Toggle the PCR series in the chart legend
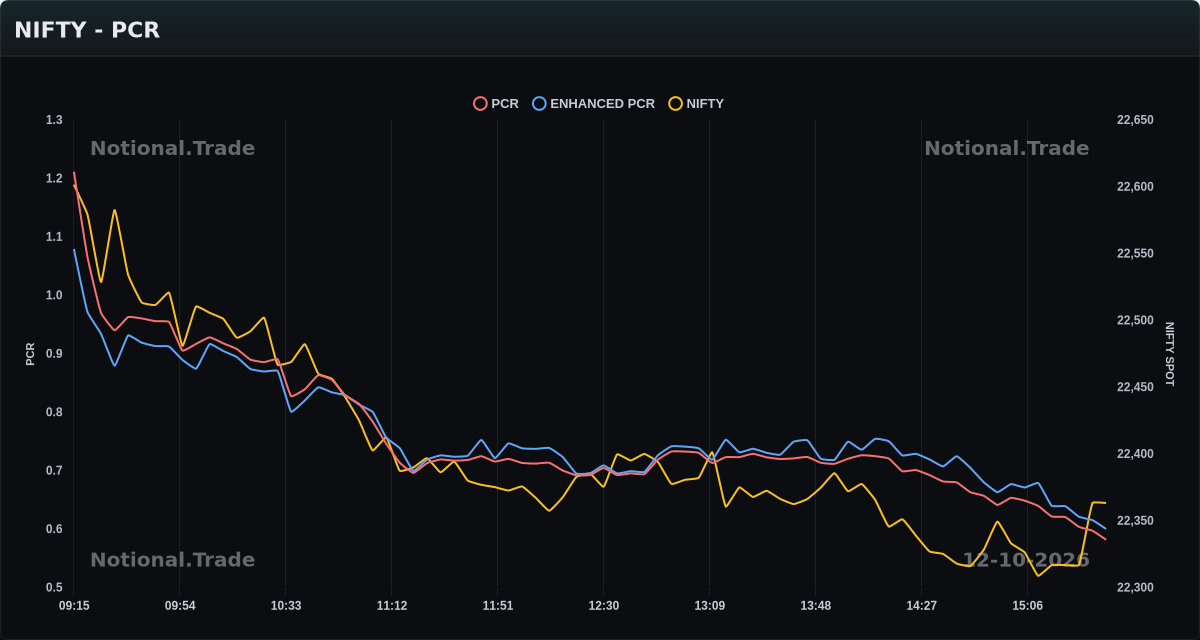Viewport: 1200px width, 640px height. (x=496, y=104)
